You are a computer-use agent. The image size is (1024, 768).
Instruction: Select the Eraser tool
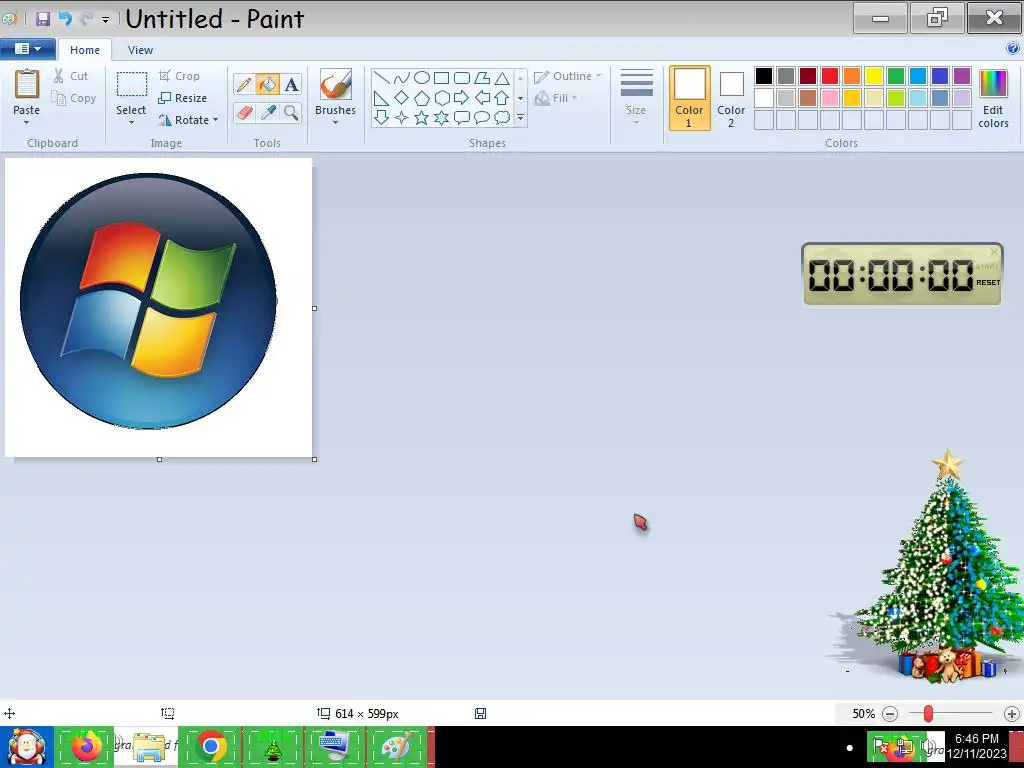click(244, 112)
